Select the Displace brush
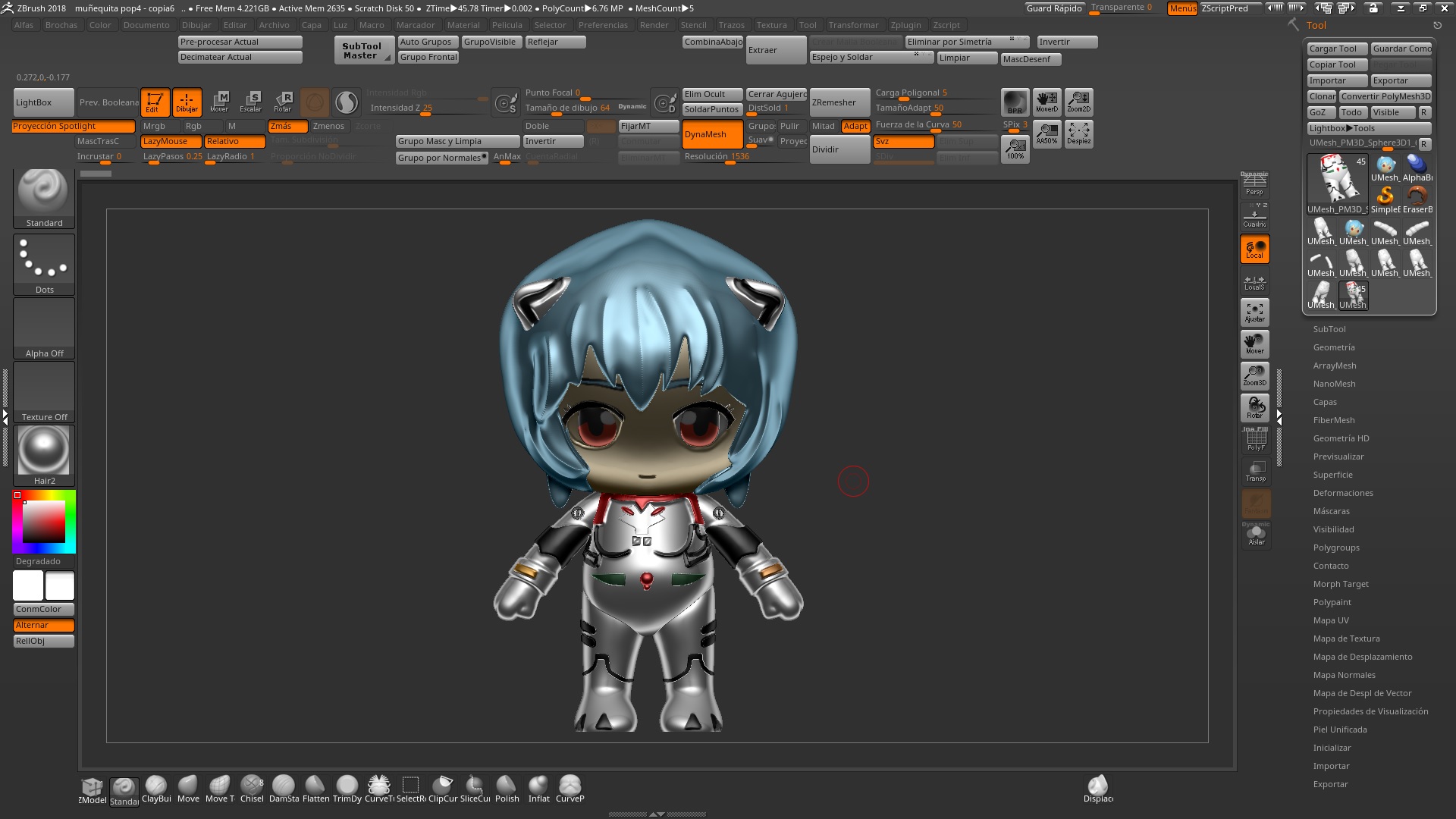The image size is (1456, 819). pyautogui.click(x=1098, y=789)
